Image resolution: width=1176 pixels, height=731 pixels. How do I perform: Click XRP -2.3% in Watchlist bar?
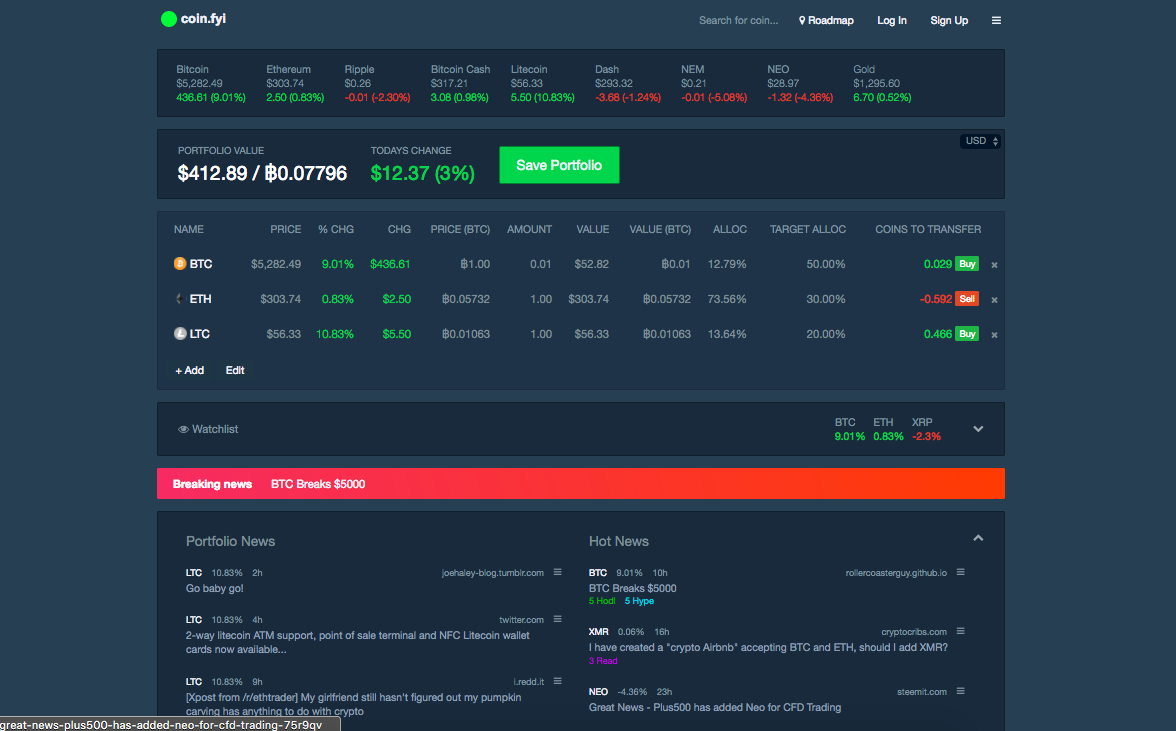tap(926, 429)
